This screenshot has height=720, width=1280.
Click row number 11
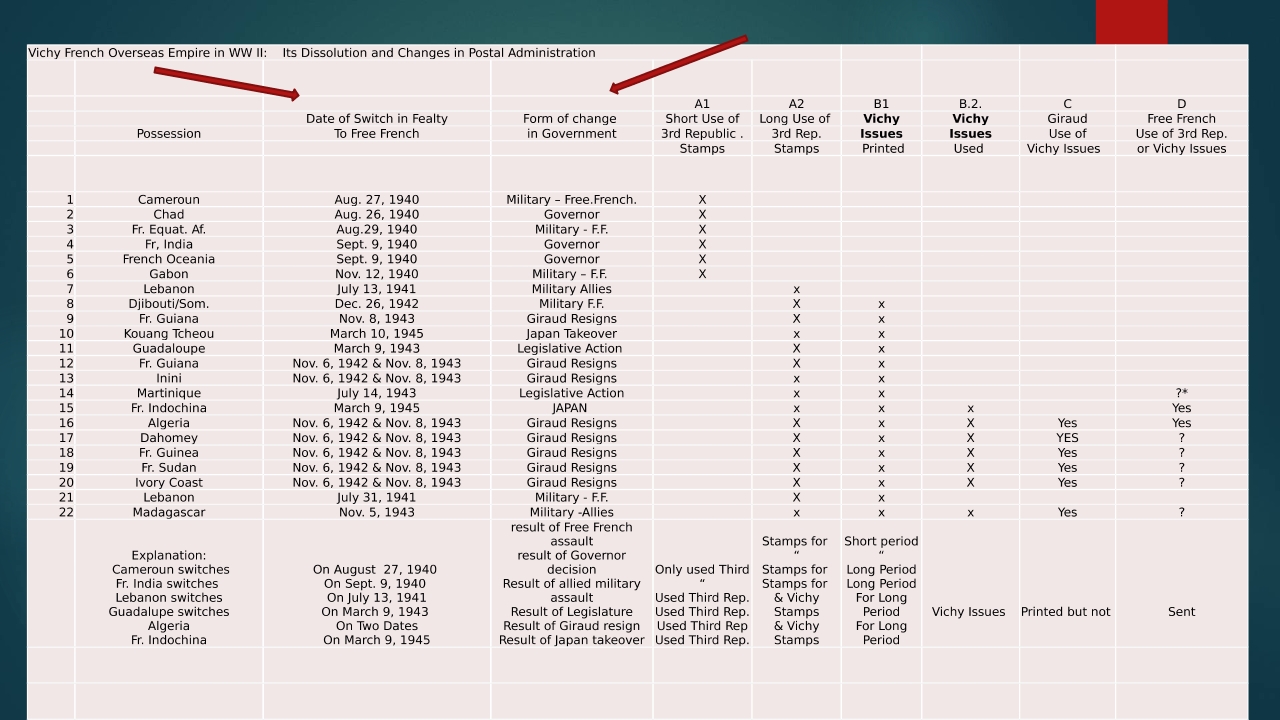[66, 349]
